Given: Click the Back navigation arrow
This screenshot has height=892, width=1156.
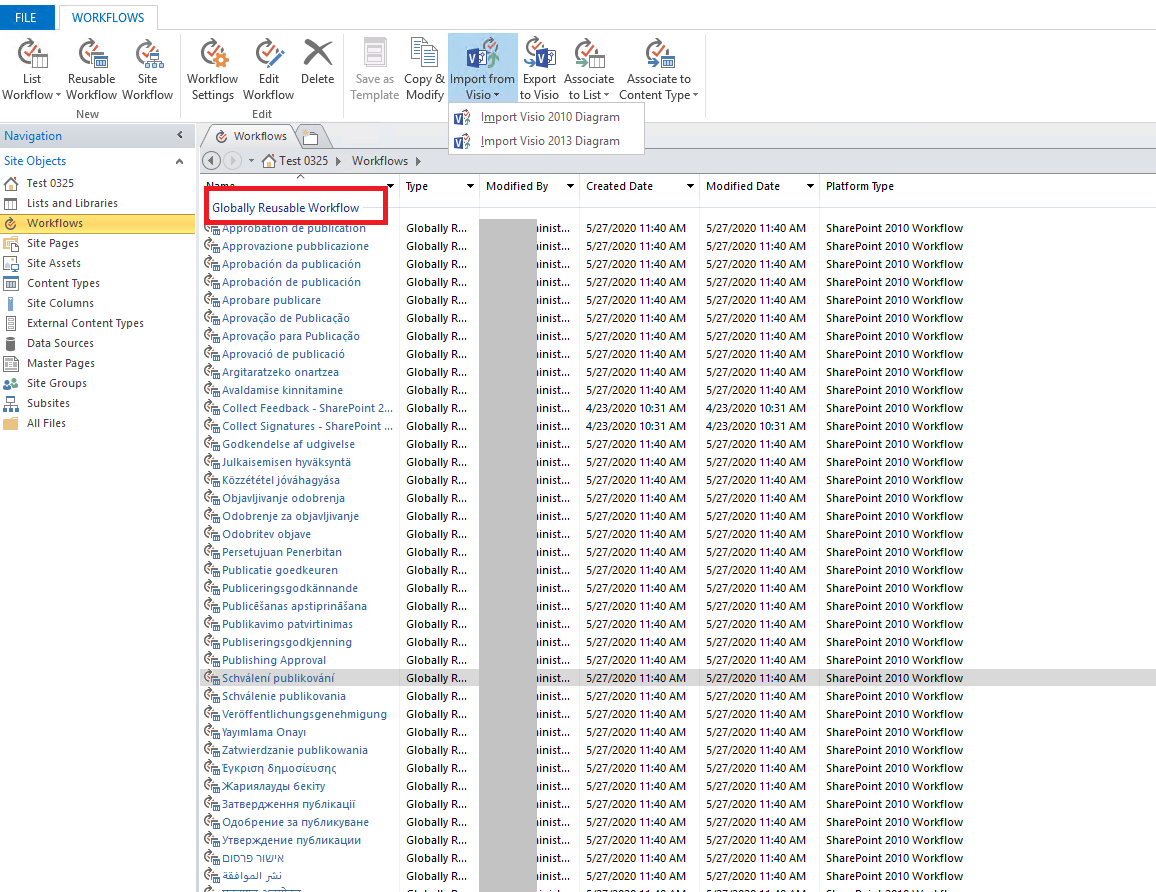Looking at the screenshot, I should (x=212, y=160).
